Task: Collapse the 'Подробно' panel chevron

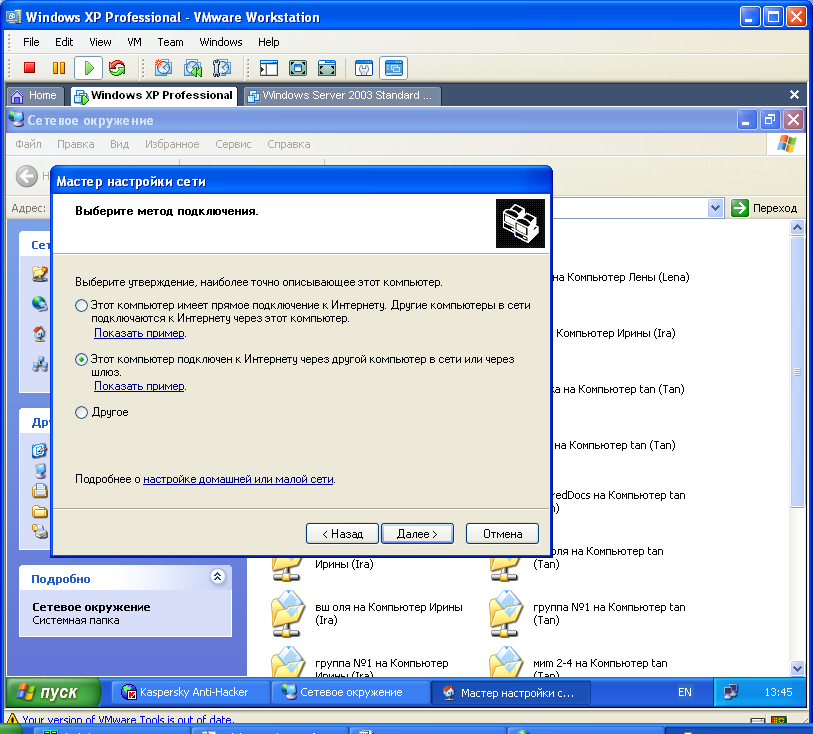Action: point(217,576)
